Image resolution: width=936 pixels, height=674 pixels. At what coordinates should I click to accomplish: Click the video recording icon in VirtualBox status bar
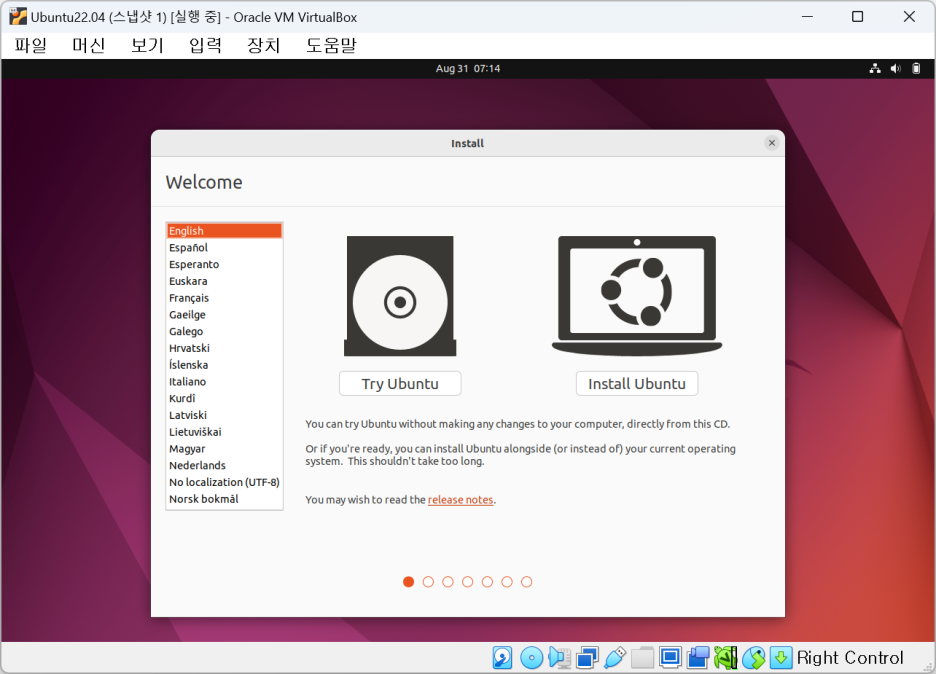697,657
